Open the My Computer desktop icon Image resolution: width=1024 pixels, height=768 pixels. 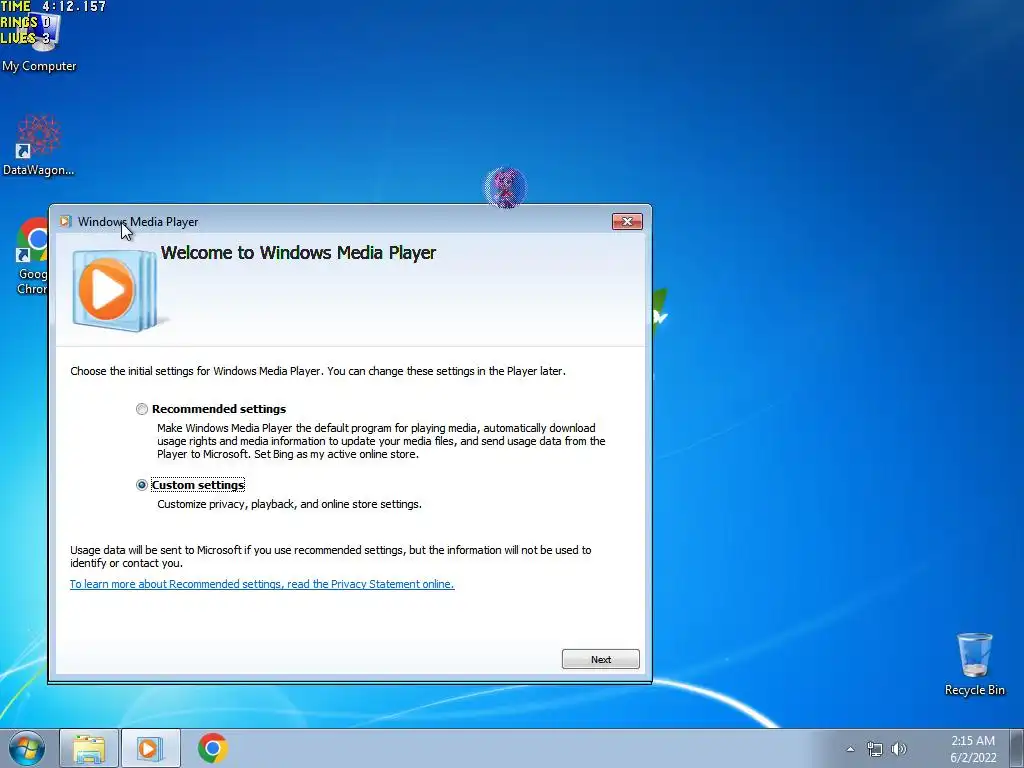click(x=39, y=40)
